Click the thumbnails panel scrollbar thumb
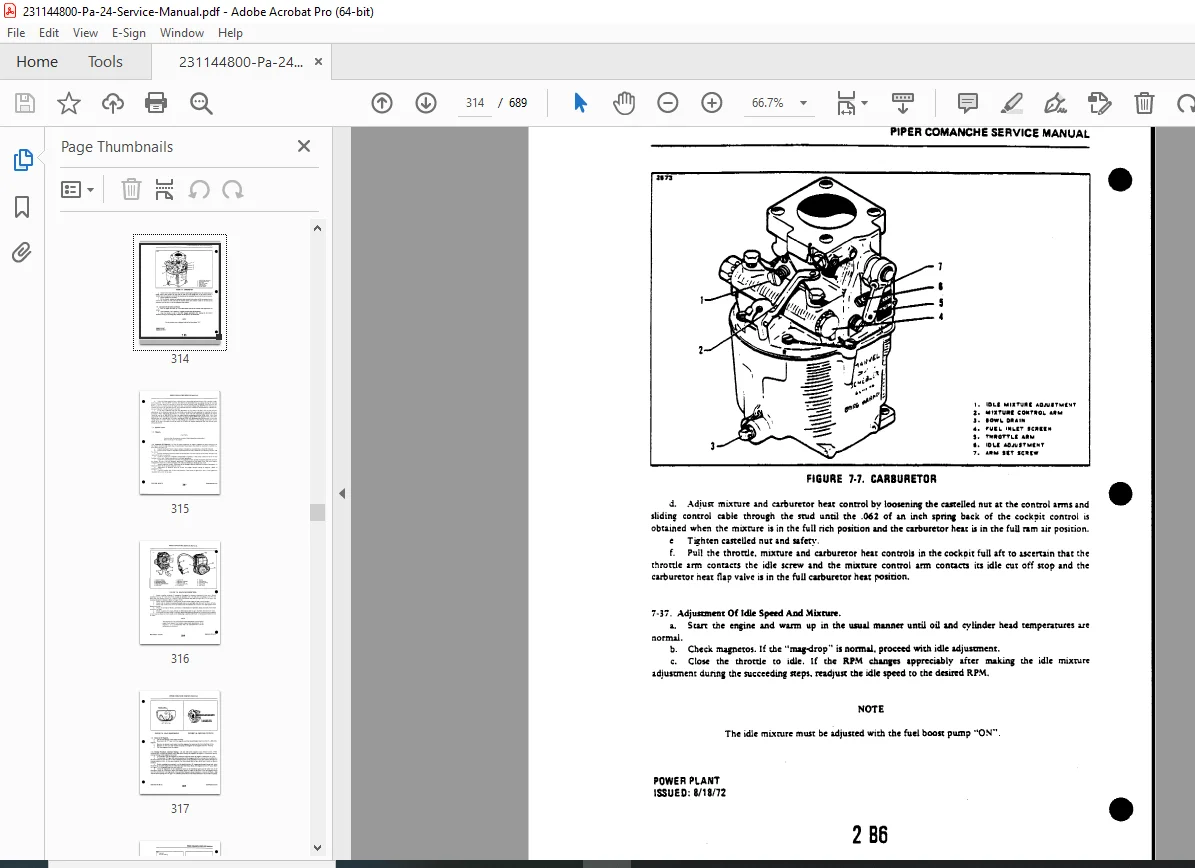 pyautogui.click(x=318, y=512)
